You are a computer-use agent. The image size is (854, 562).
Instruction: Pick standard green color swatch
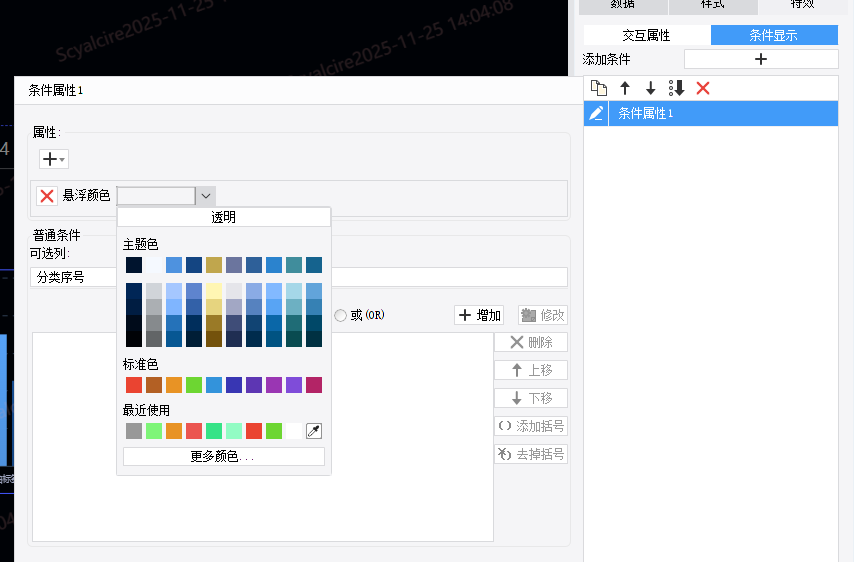tap(194, 385)
